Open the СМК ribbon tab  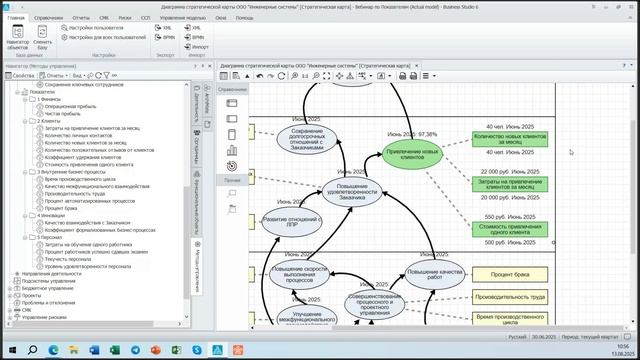104,18
